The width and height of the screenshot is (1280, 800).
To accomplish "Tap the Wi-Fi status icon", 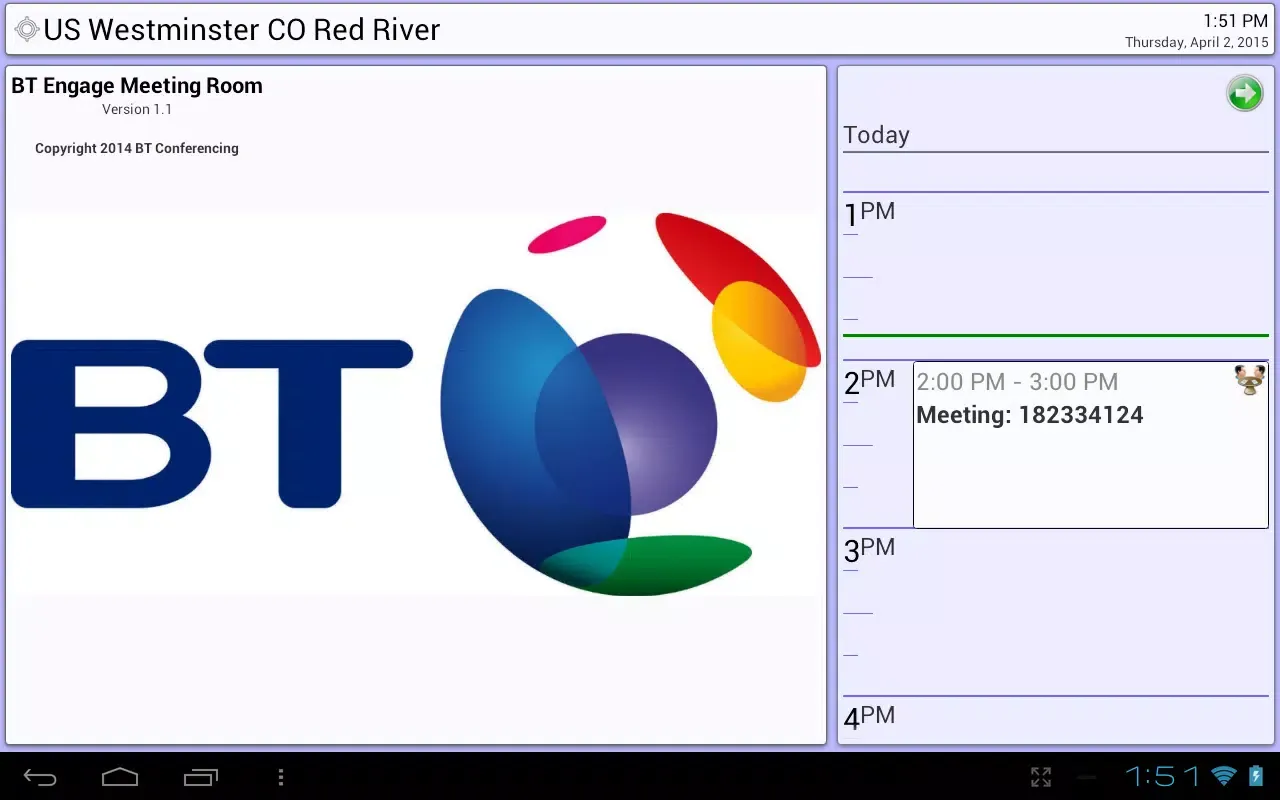I will 1224,776.
